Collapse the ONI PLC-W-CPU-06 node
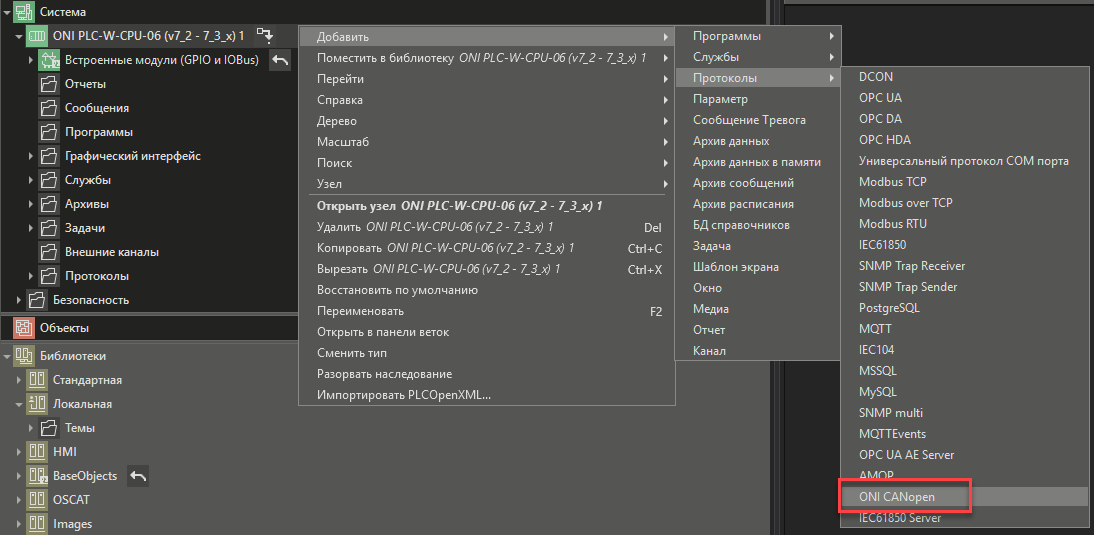Image resolution: width=1094 pixels, height=535 pixels. point(19,36)
